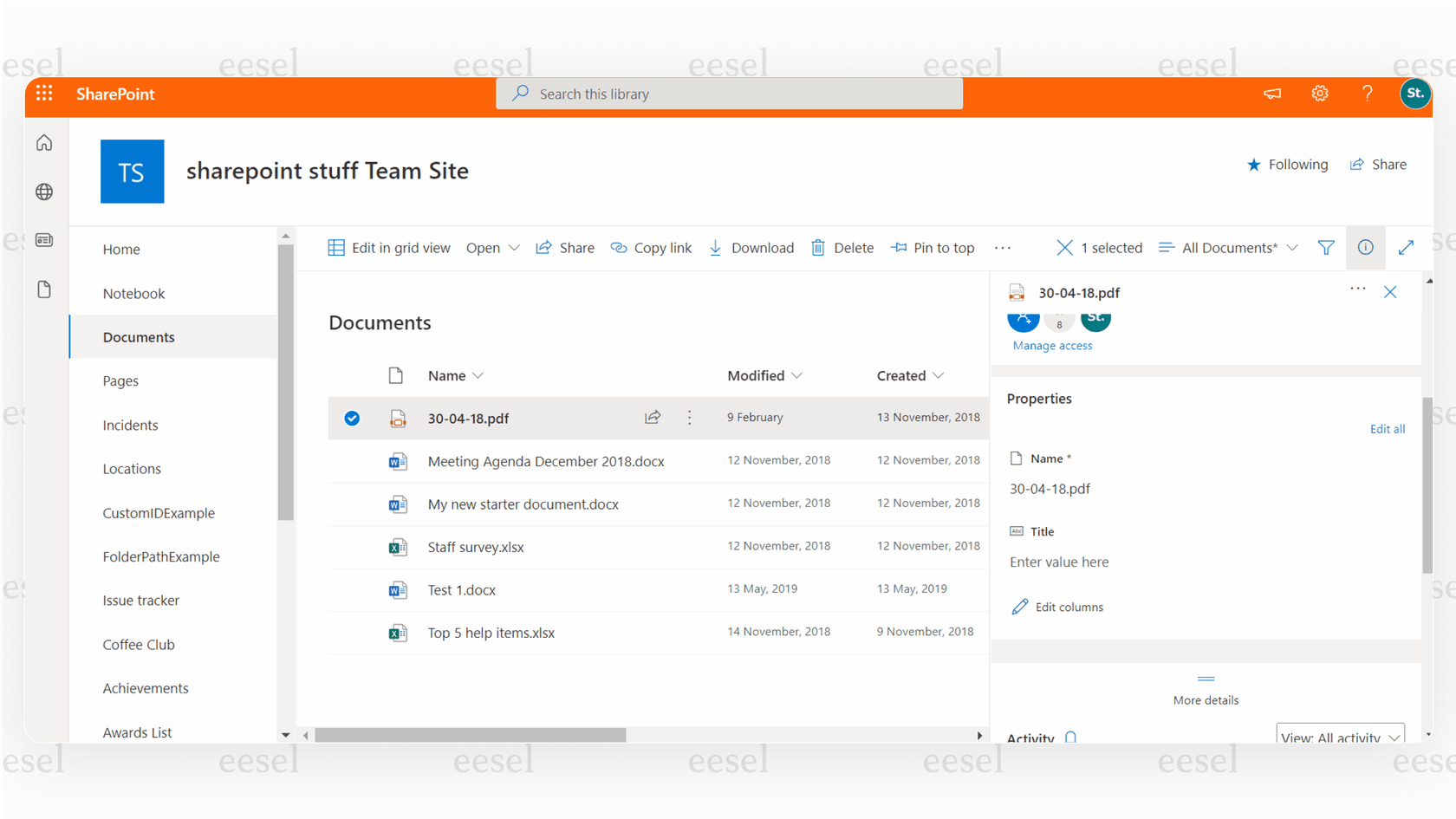The image size is (1456, 819).
Task: Toggle Following for the team site
Action: (x=1288, y=164)
